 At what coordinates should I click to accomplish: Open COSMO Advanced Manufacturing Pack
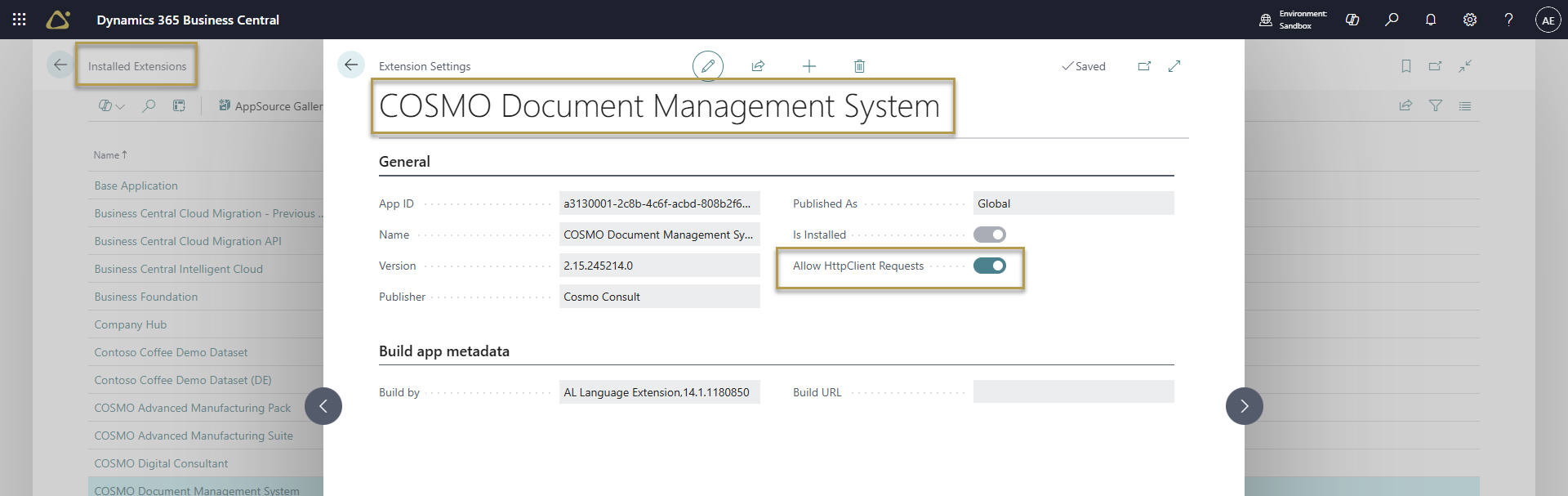[192, 408]
